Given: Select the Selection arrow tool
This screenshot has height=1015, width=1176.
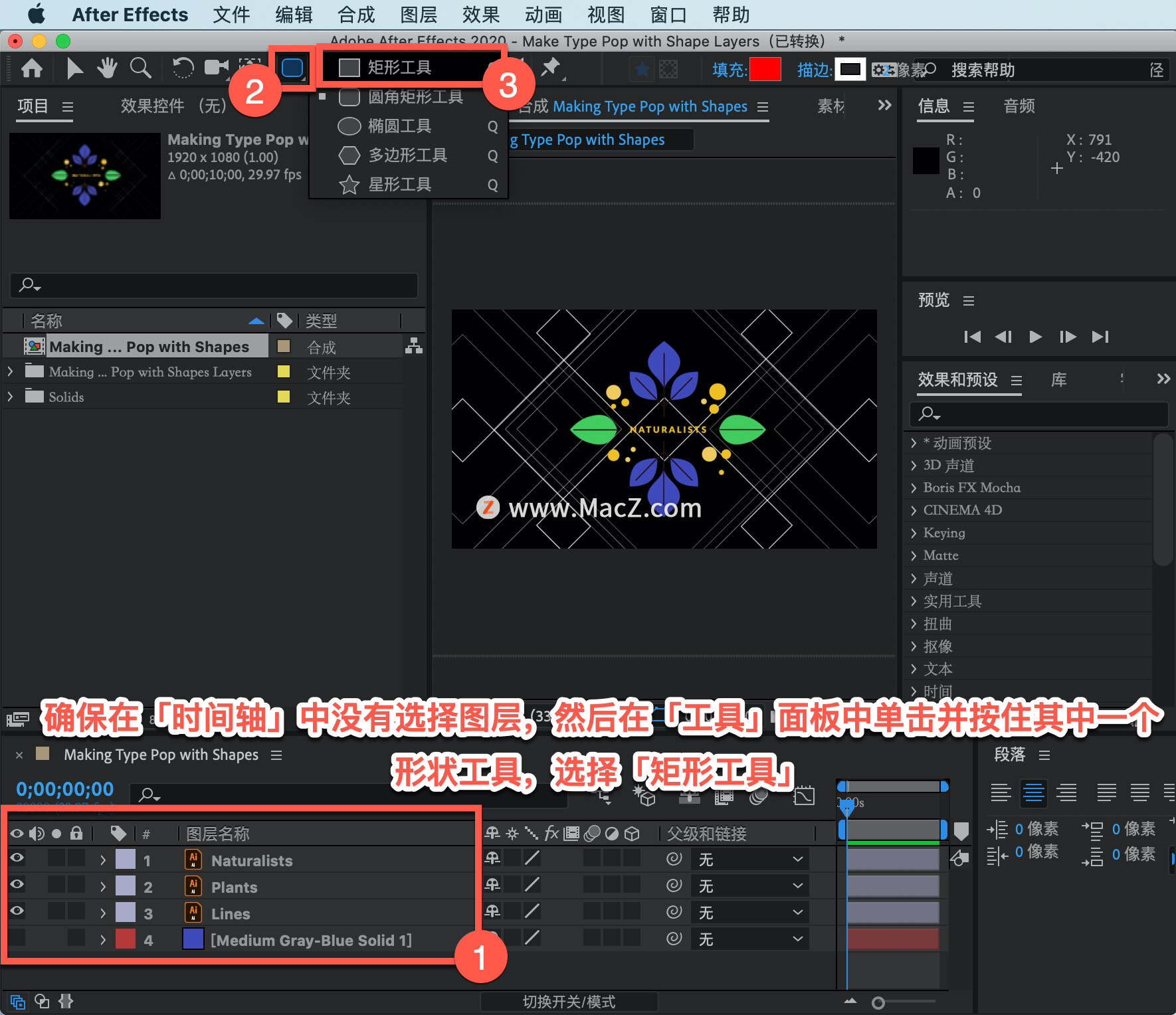Looking at the screenshot, I should point(74,68).
